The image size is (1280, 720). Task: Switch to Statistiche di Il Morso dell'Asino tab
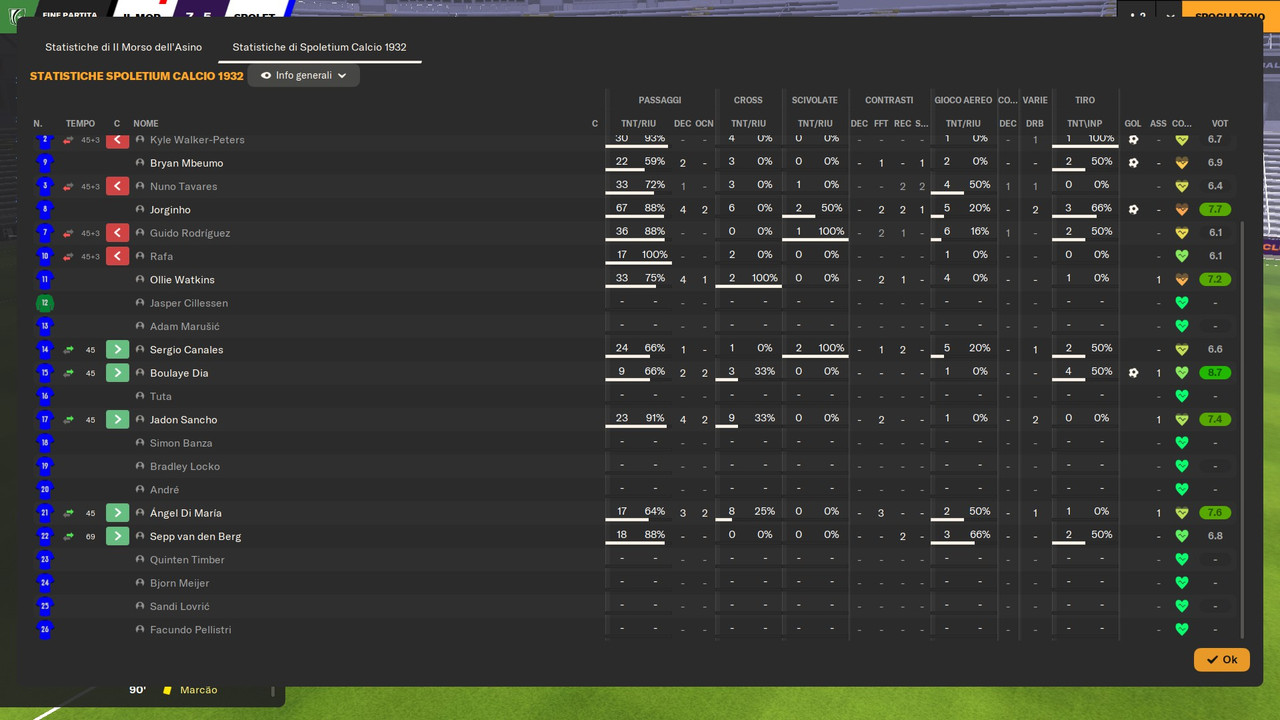tap(123, 47)
